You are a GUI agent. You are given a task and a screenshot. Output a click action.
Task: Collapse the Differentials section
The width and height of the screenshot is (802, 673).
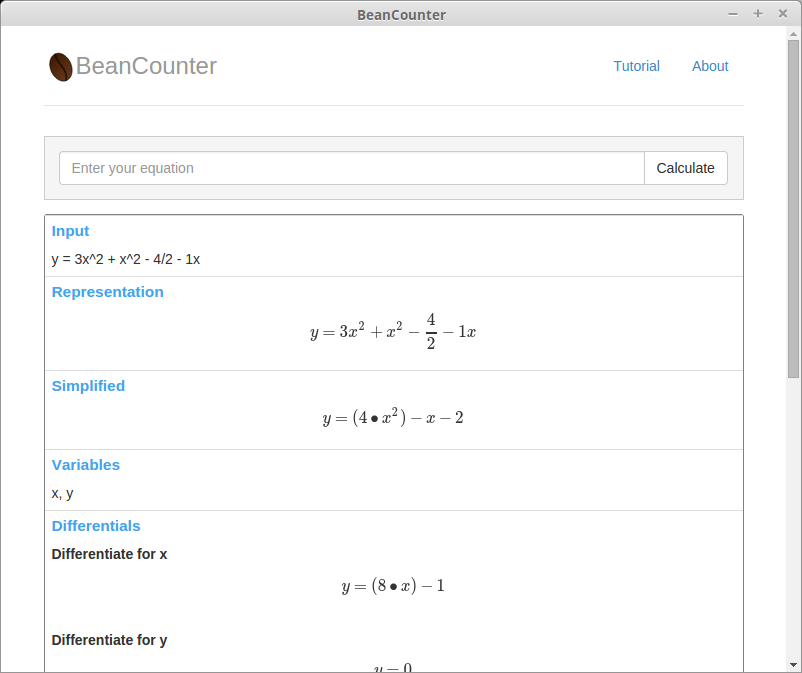(96, 526)
